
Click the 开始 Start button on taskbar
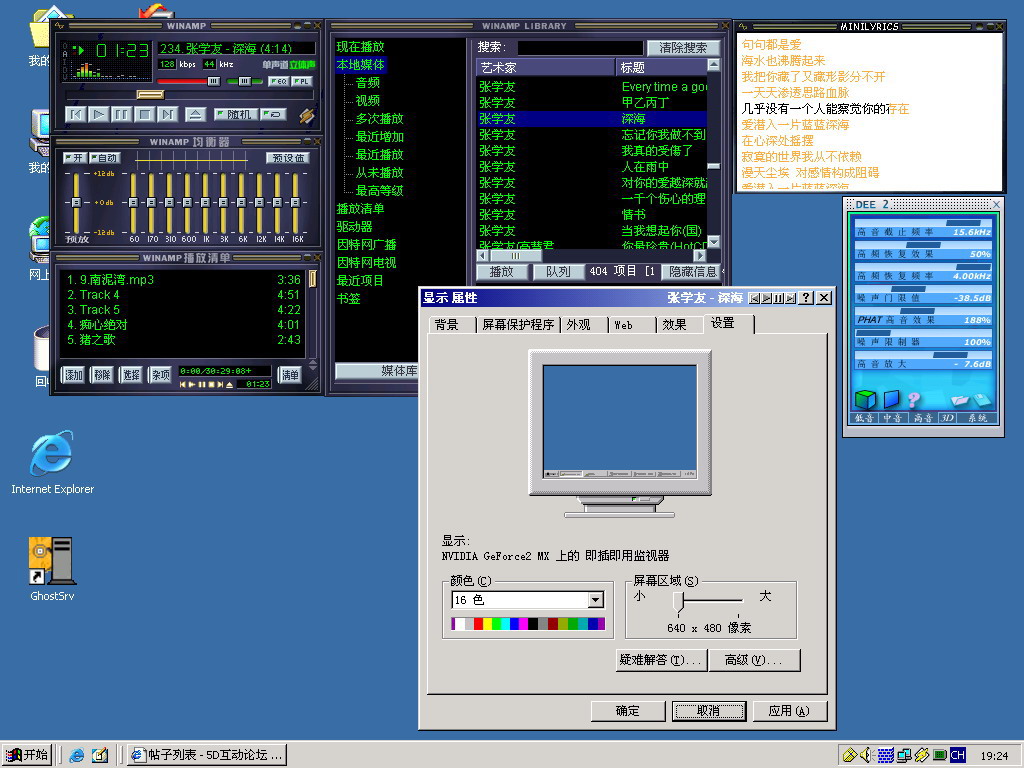27,755
